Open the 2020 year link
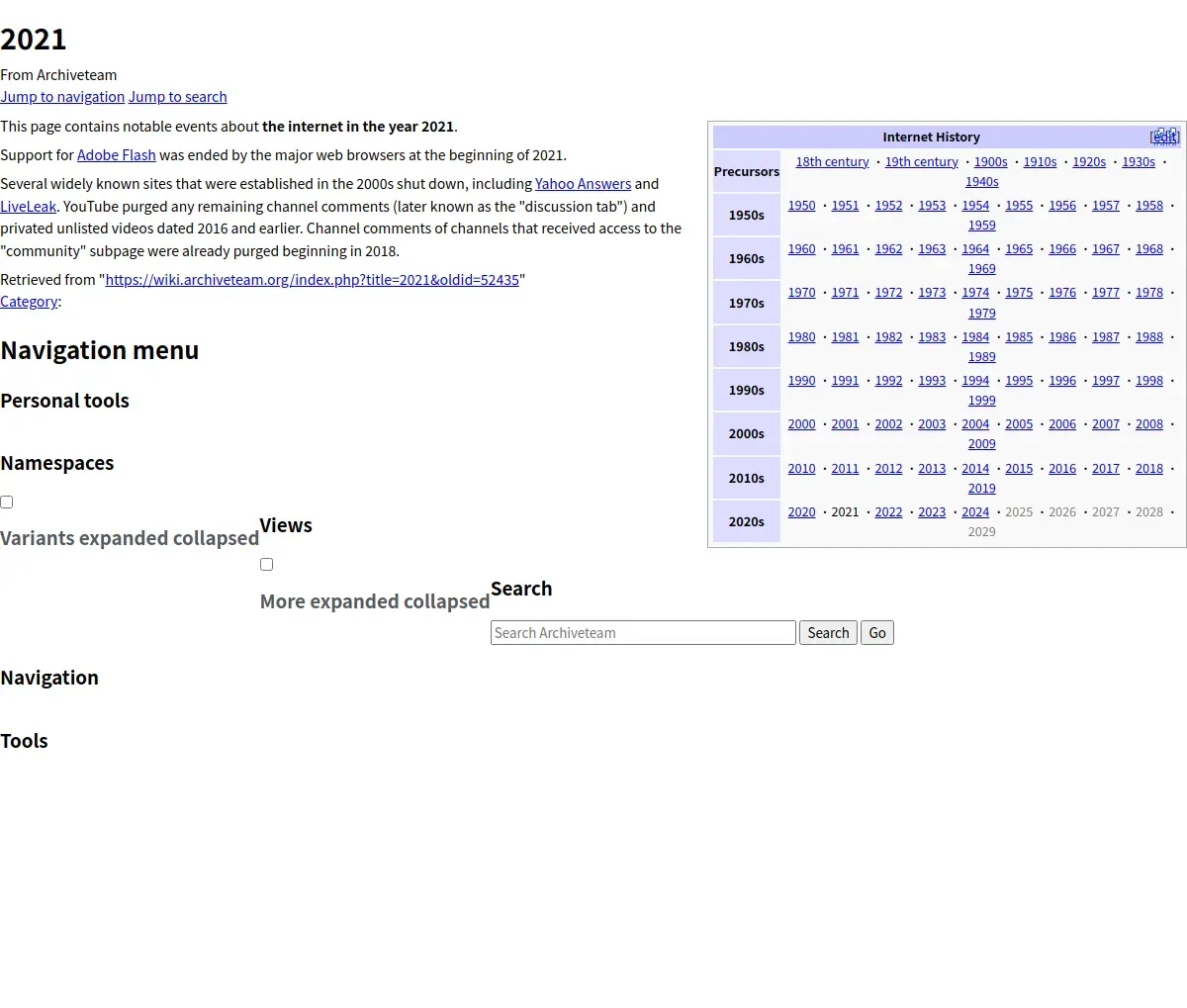This screenshot has height=1008, width=1187. coord(802,512)
